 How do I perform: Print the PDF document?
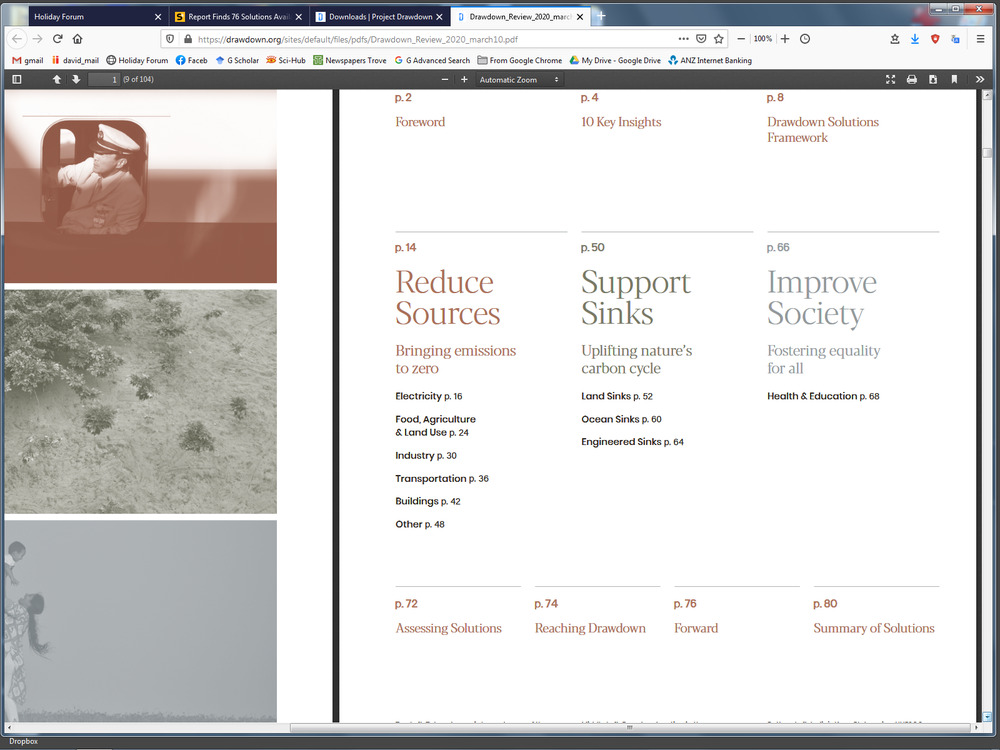[x=911, y=79]
